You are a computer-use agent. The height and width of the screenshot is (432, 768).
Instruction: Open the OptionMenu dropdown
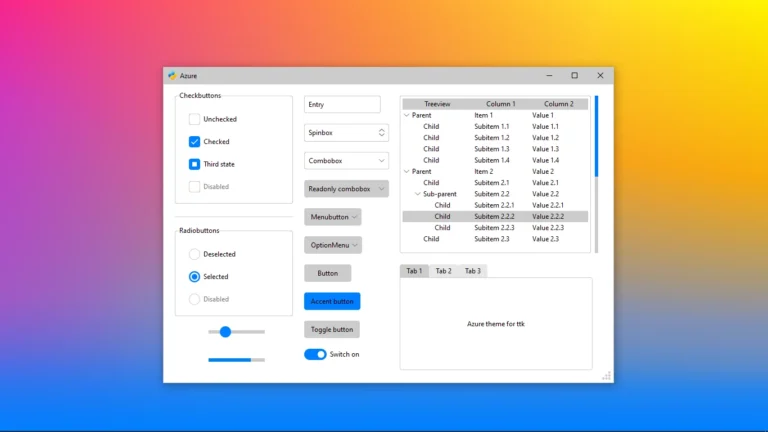tap(333, 245)
